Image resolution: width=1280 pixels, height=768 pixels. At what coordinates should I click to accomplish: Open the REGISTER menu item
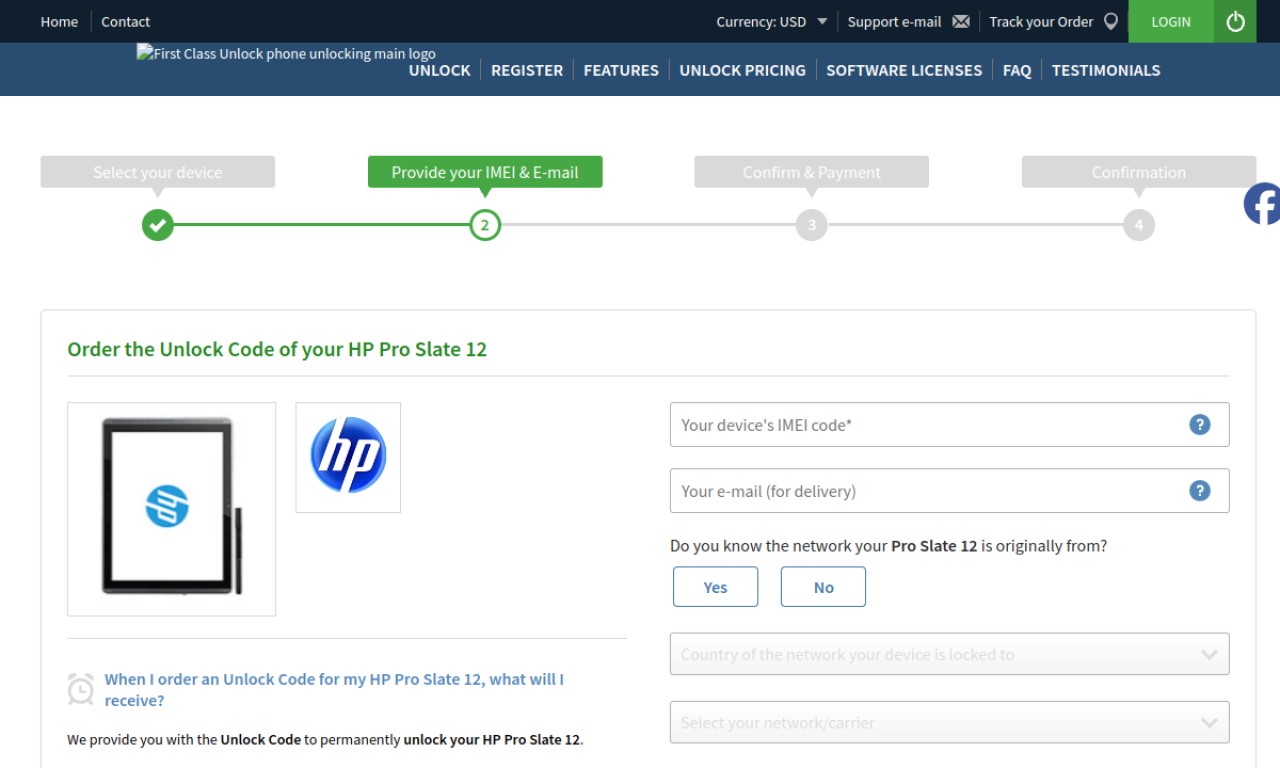(x=527, y=70)
